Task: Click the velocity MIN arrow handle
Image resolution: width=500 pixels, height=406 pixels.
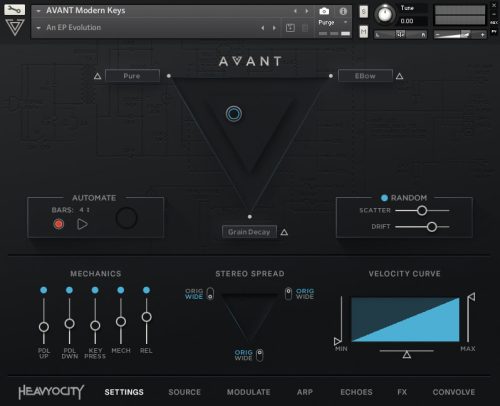Action: coord(337,341)
